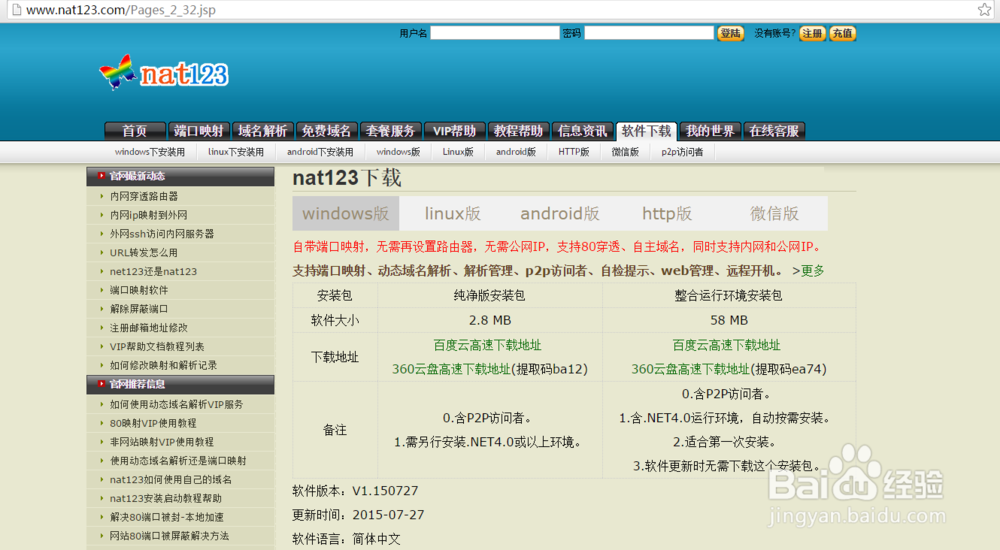1000x550 pixels.
Task: Open sidebar link URL转发怎么用
Action: point(143,253)
